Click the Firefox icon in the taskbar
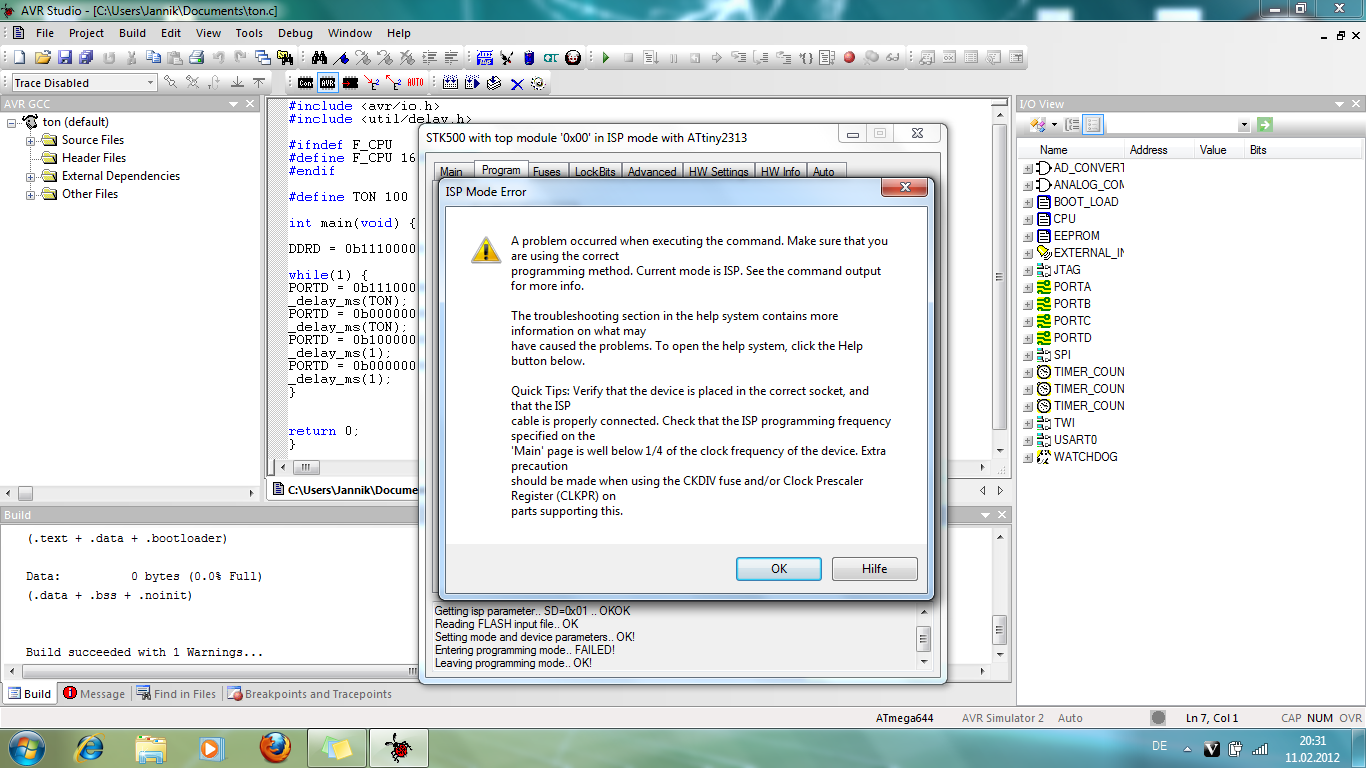Image resolution: width=1366 pixels, height=768 pixels. pyautogui.click(x=275, y=747)
